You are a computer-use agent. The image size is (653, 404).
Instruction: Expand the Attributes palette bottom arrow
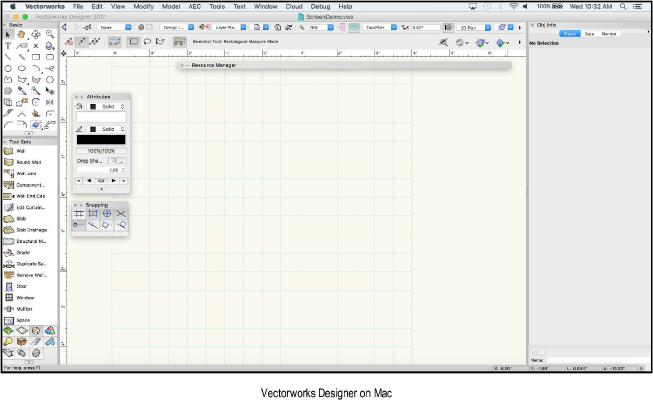101,190
